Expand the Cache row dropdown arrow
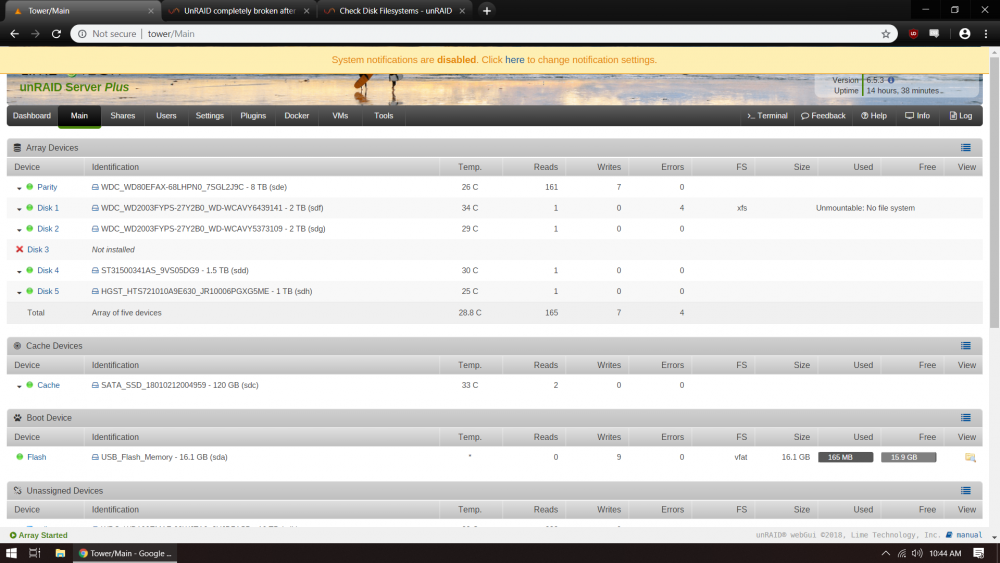Image resolution: width=1000 pixels, height=563 pixels. (19, 386)
